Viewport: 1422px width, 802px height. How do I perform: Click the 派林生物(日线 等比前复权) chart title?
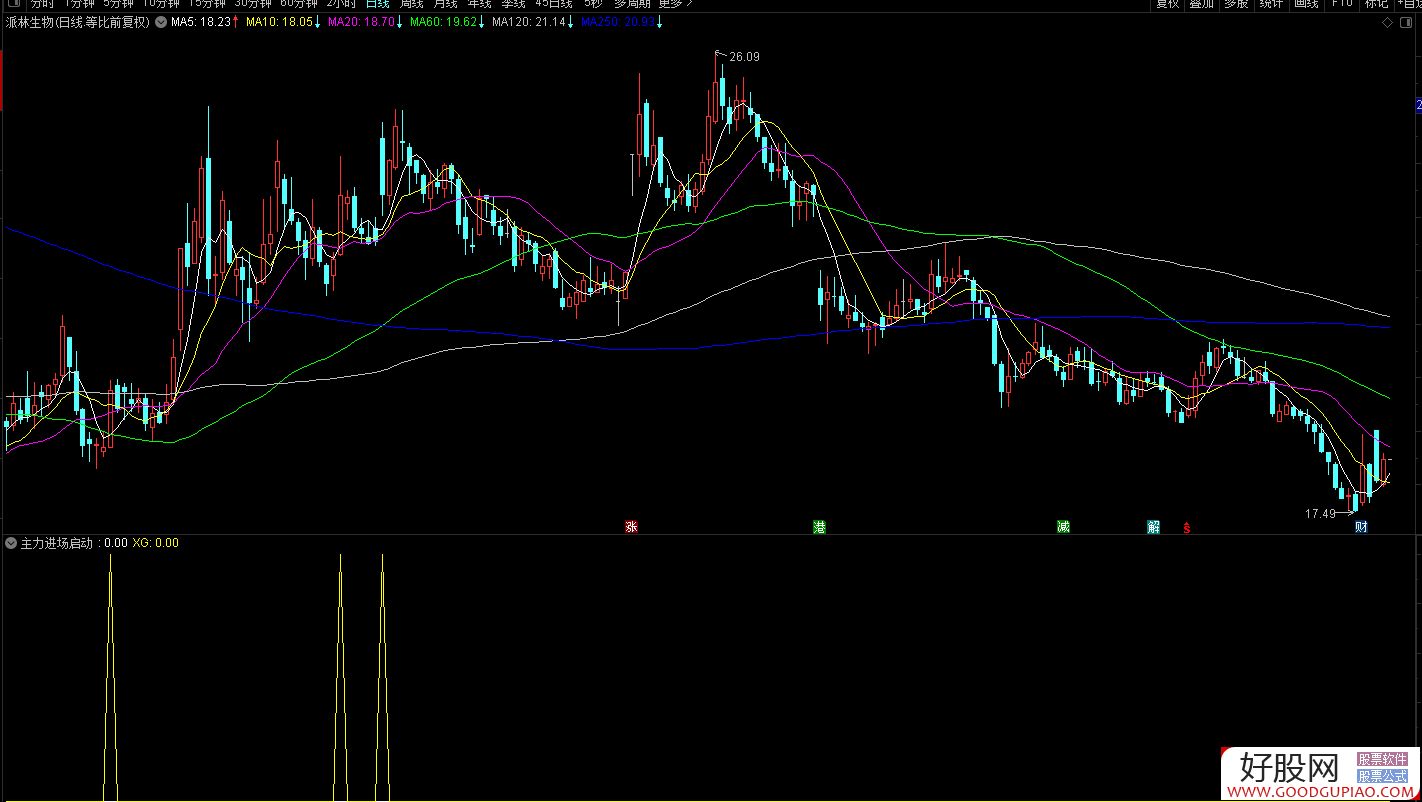pos(78,22)
